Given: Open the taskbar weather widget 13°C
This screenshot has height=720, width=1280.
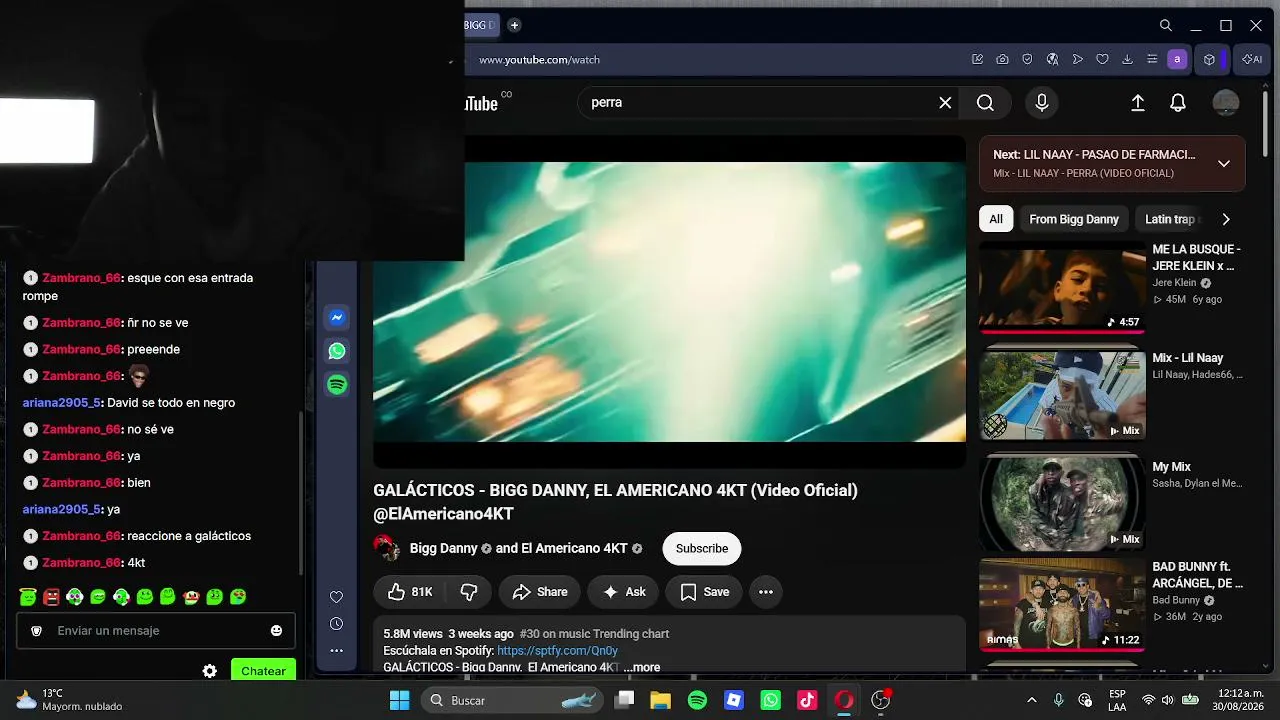Looking at the screenshot, I should click(68, 700).
